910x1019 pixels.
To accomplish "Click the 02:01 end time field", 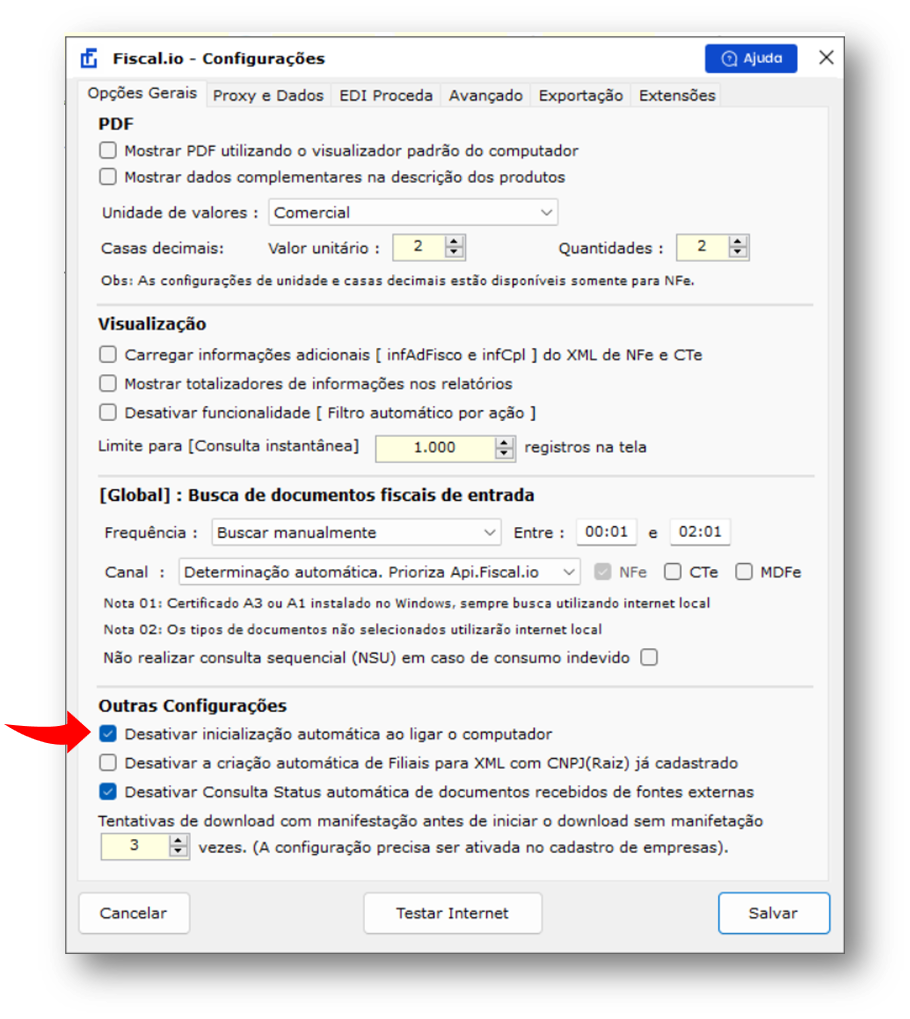I will pos(700,532).
